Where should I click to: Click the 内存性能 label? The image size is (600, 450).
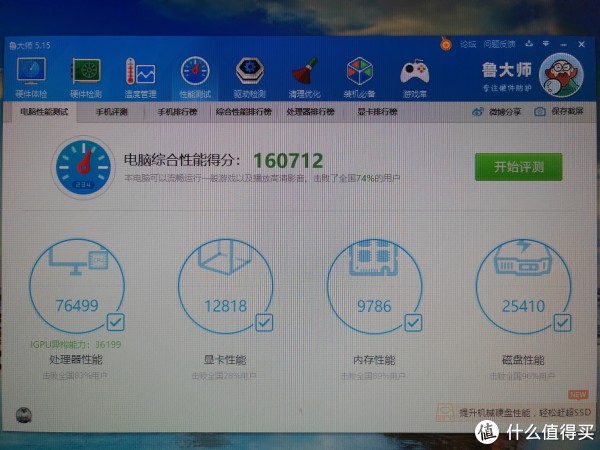pyautogui.click(x=374, y=360)
